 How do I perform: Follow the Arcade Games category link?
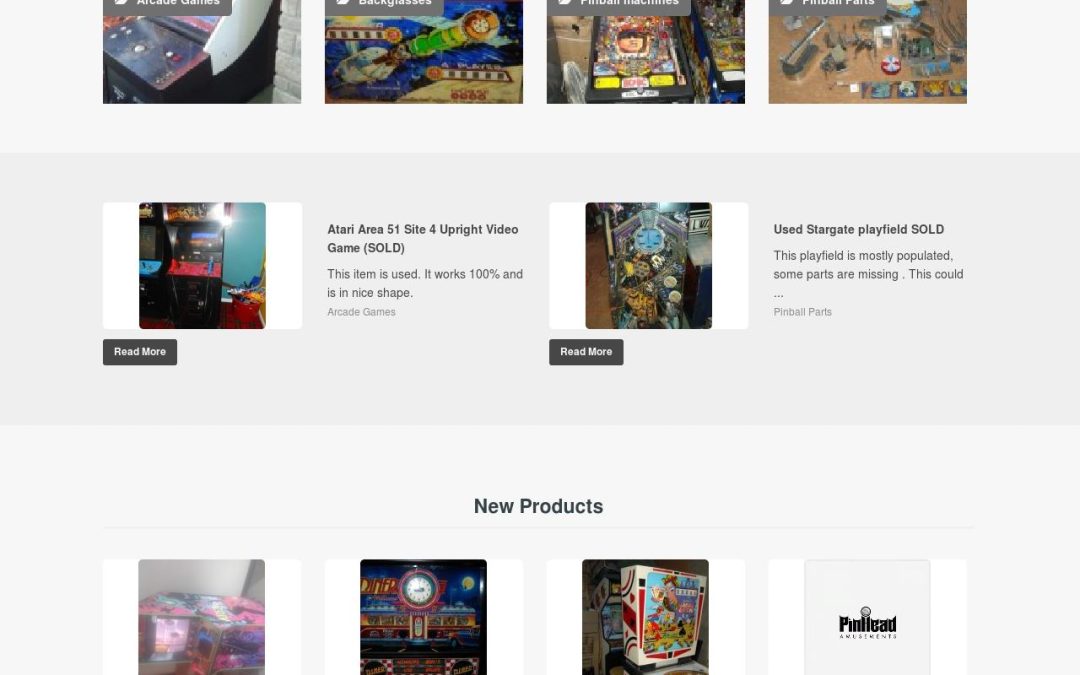361,312
